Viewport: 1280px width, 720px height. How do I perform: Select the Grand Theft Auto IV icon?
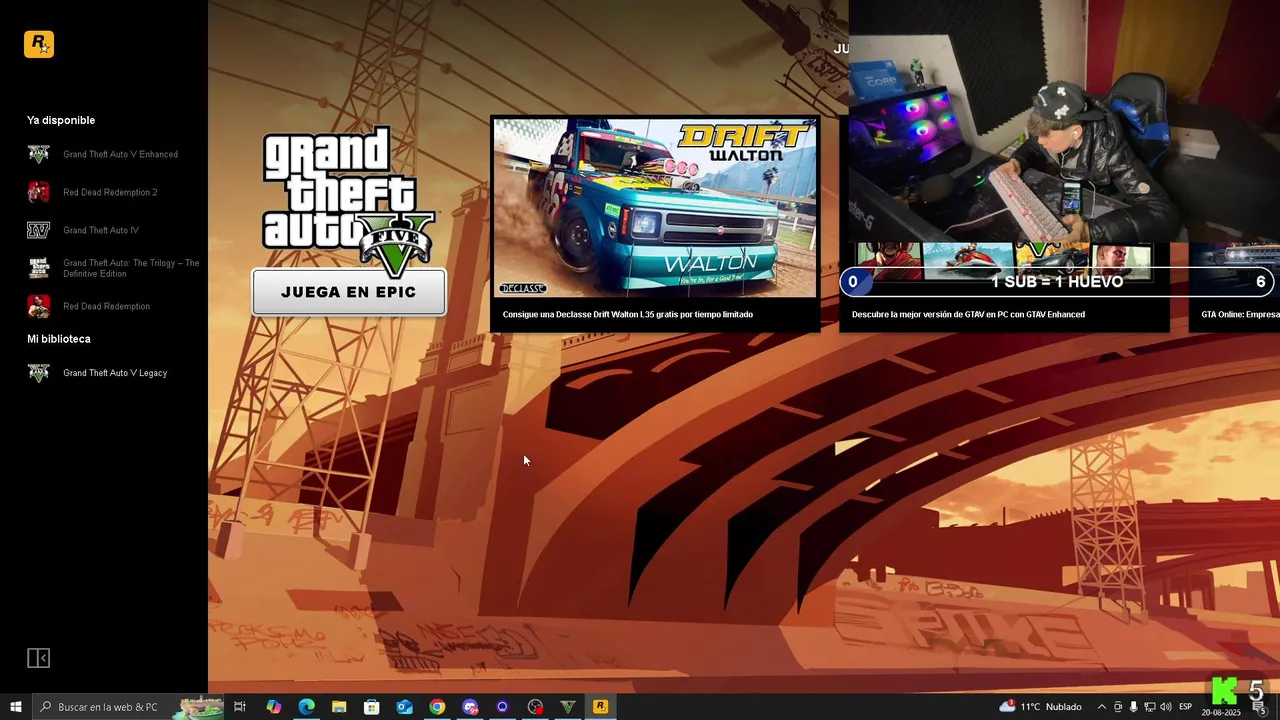pyautogui.click(x=38, y=230)
